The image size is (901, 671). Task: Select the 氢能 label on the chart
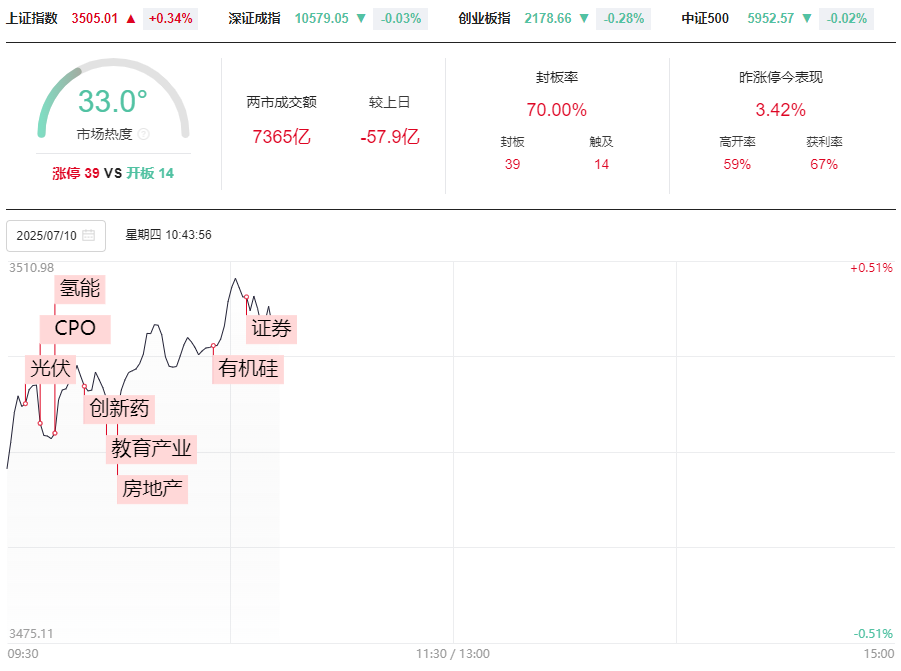pos(80,289)
